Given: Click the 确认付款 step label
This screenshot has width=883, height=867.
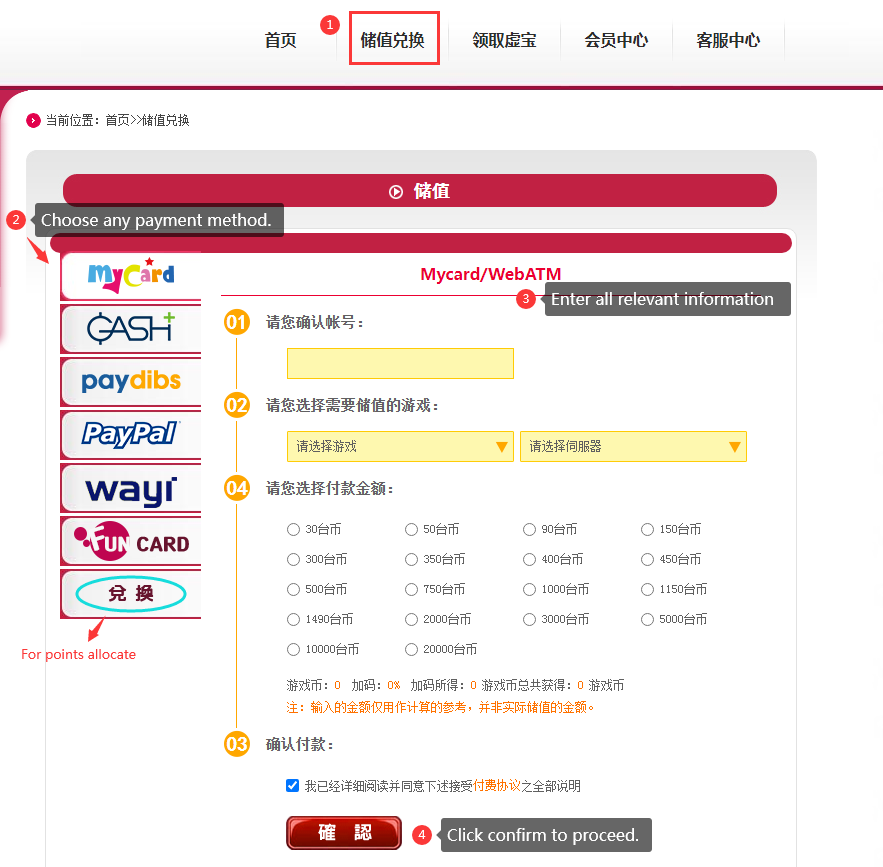Looking at the screenshot, I should (x=300, y=744).
